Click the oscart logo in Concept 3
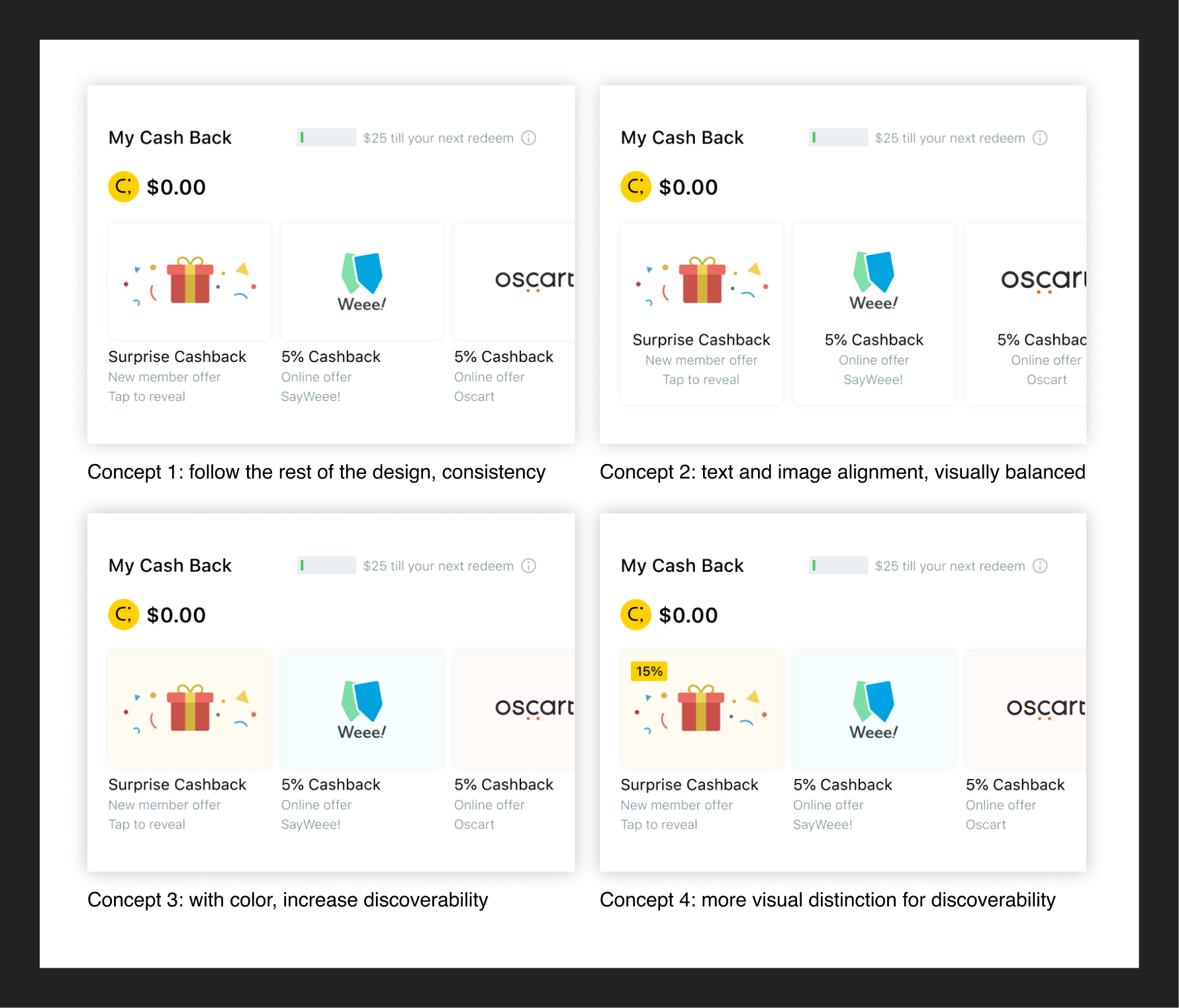Viewport: 1179px width, 1008px height. tap(534, 708)
